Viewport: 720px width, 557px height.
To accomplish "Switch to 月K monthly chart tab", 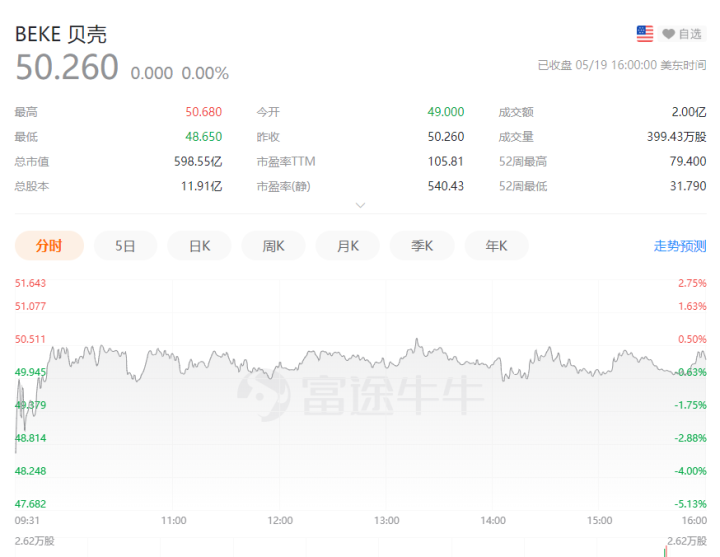I will [x=348, y=246].
